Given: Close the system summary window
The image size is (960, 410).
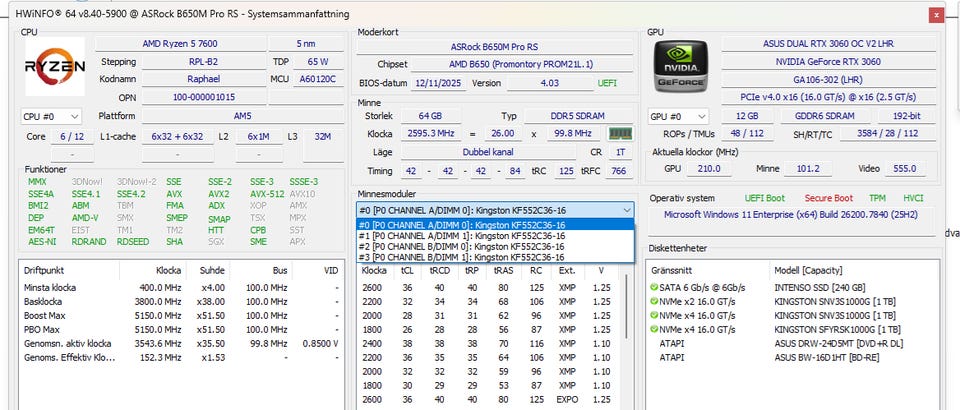Looking at the screenshot, I should coord(935,14).
